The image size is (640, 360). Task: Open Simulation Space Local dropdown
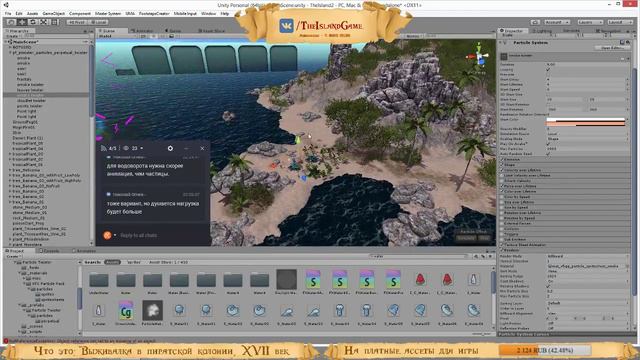[587, 134]
